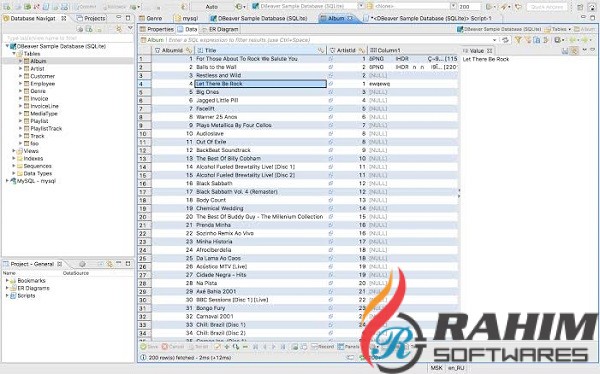Open the Navigator view menu chevron
The image size is (600, 374).
coord(130,28)
